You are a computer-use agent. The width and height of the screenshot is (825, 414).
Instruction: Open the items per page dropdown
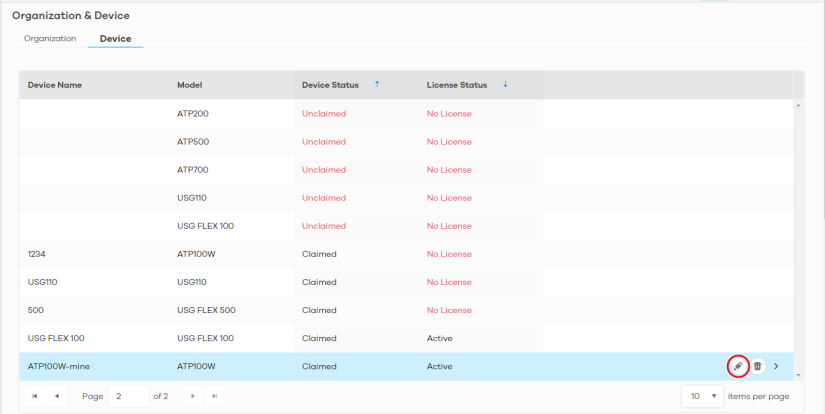703,396
